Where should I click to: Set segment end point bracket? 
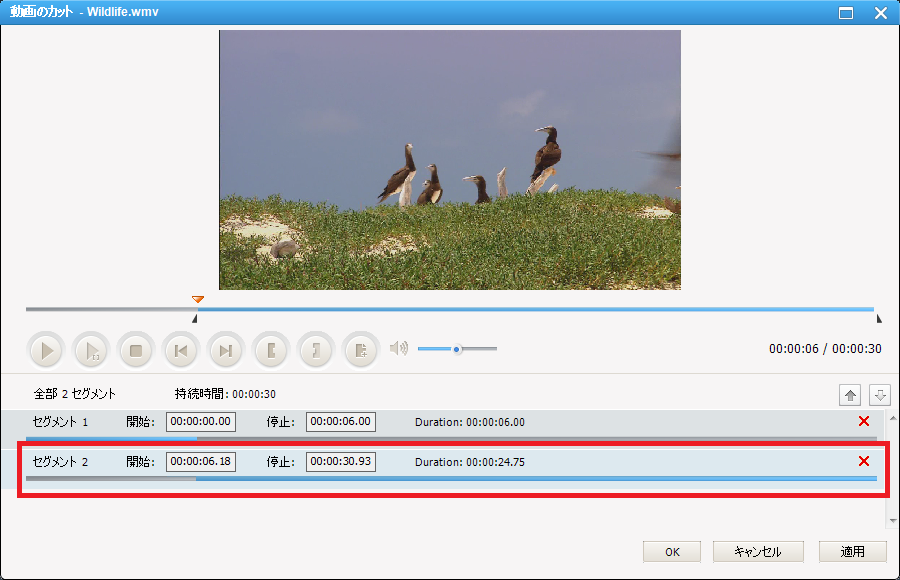pos(315,350)
